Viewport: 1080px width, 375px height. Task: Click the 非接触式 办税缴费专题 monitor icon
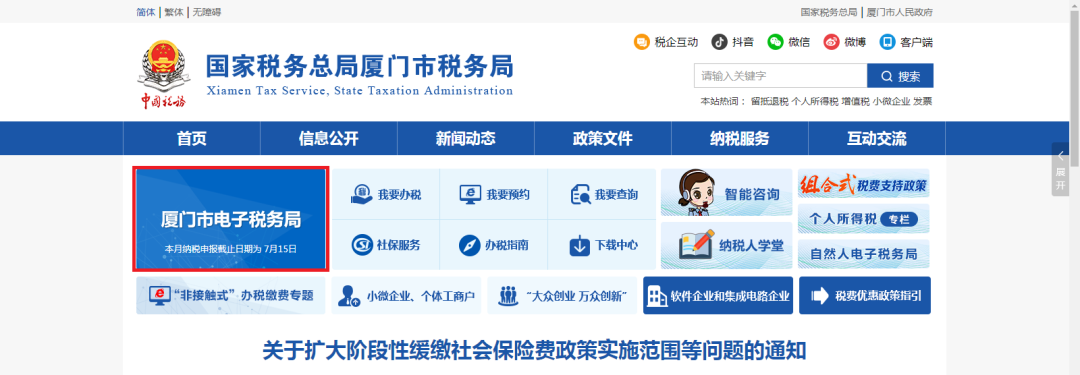point(160,296)
